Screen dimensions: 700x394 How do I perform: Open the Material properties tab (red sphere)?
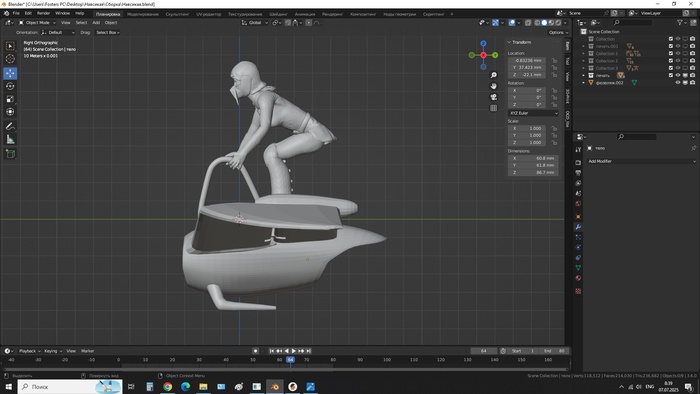click(x=578, y=278)
